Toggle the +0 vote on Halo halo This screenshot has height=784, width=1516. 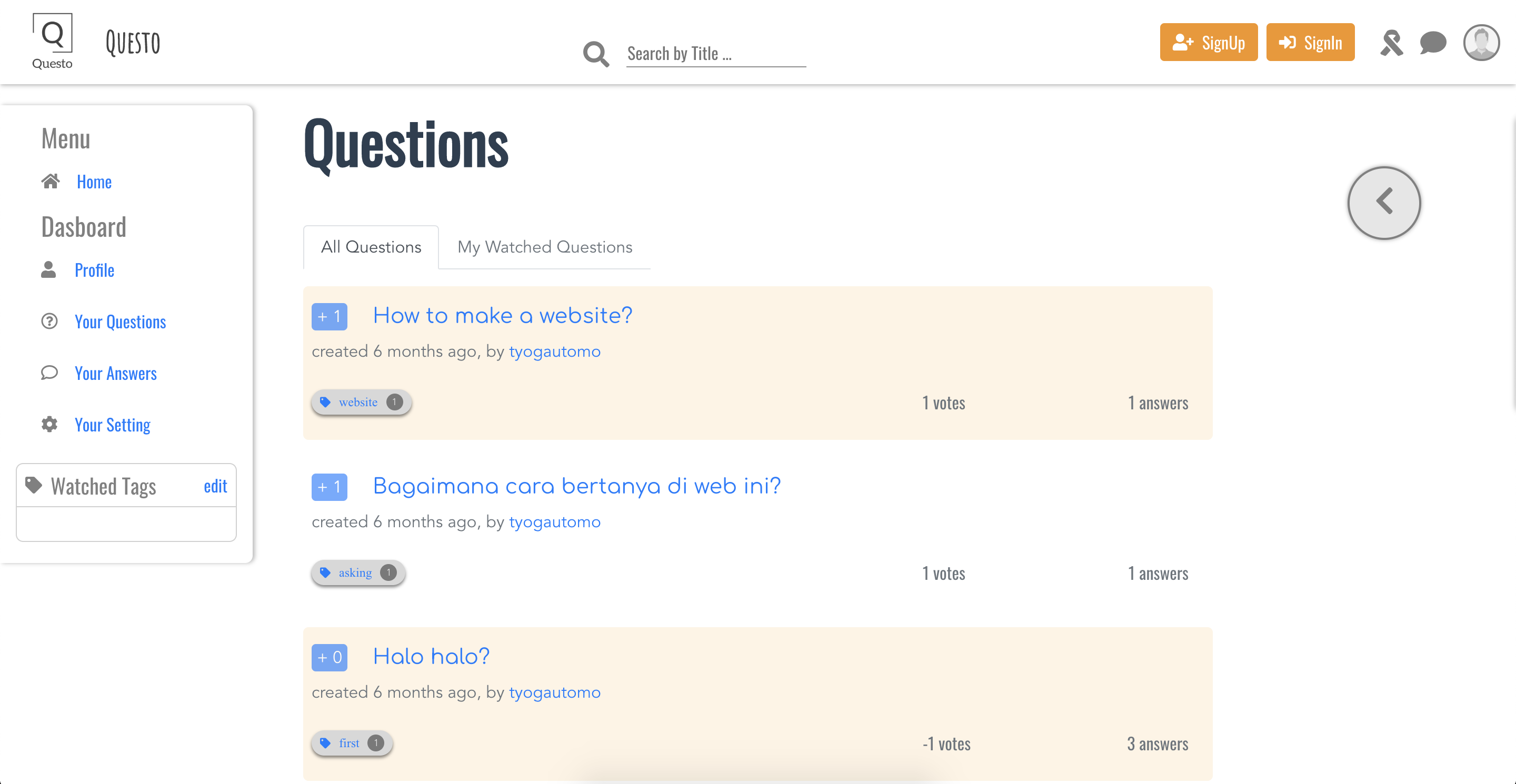pyautogui.click(x=329, y=657)
